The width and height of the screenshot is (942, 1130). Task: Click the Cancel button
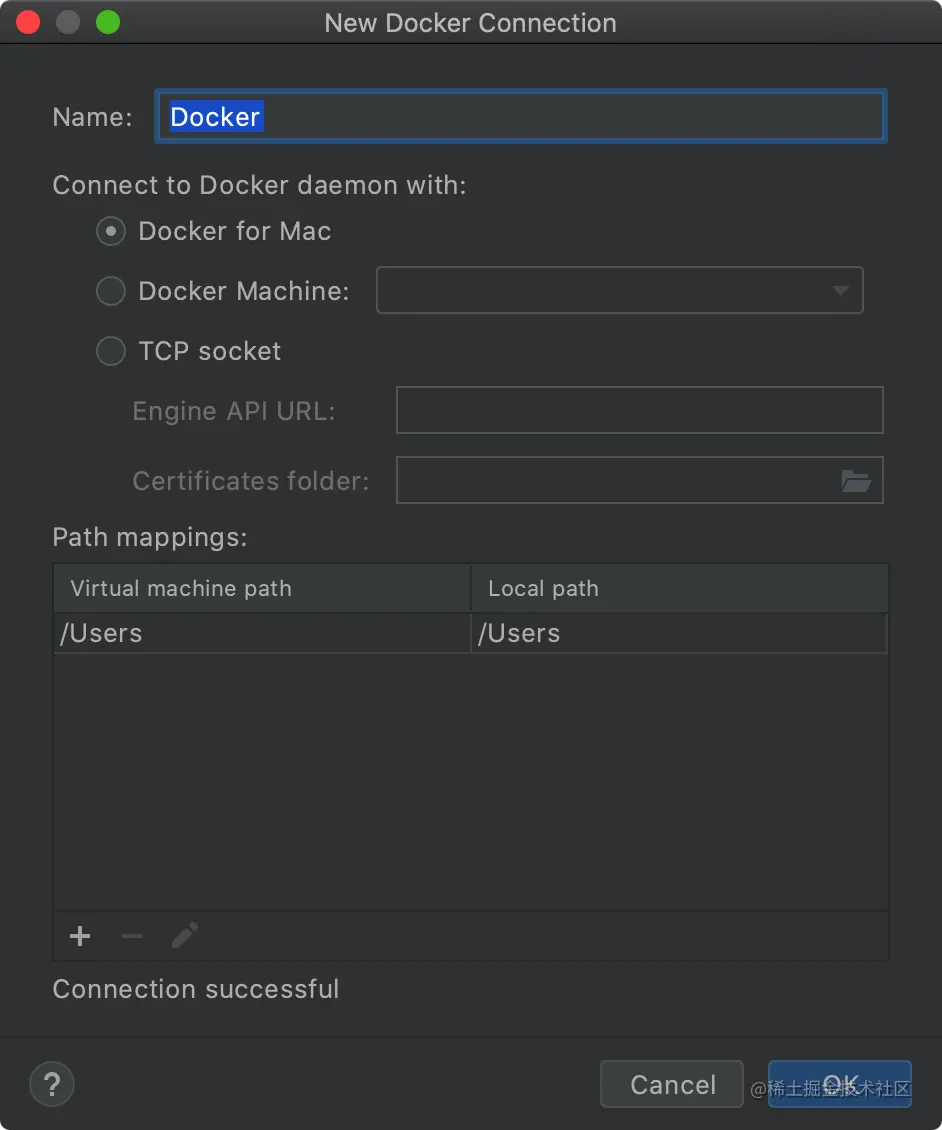pos(672,1084)
